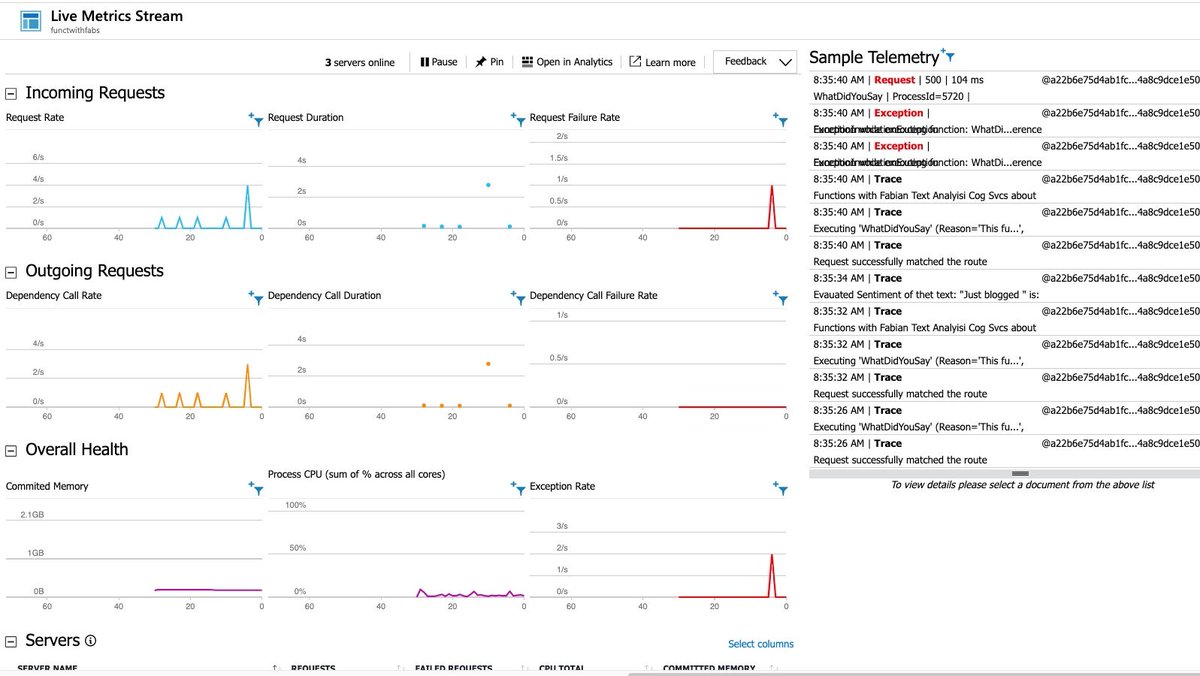Add filter on Commited Memory chart

(256, 487)
